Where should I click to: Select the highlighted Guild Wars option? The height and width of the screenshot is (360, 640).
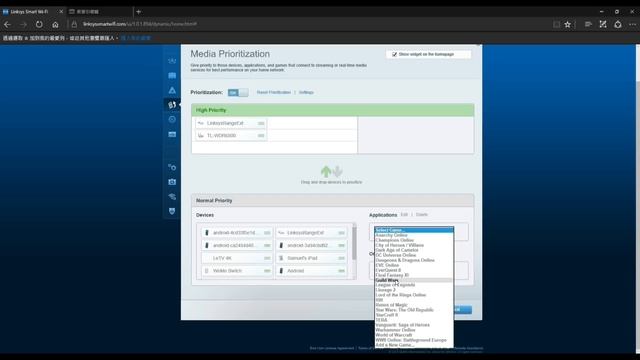click(413, 280)
